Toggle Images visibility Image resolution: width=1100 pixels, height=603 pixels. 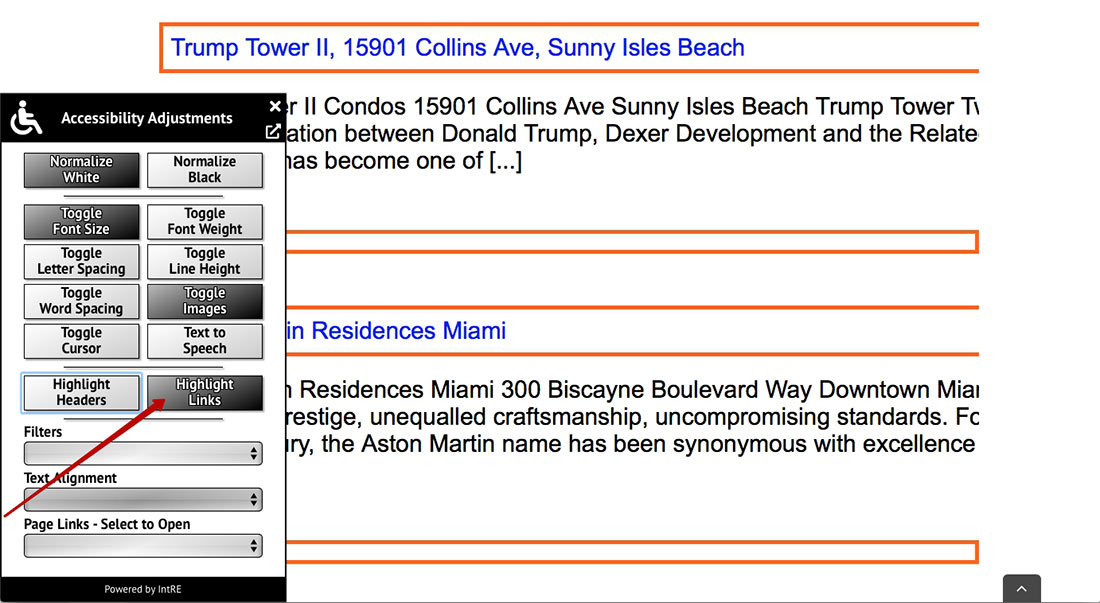[205, 302]
